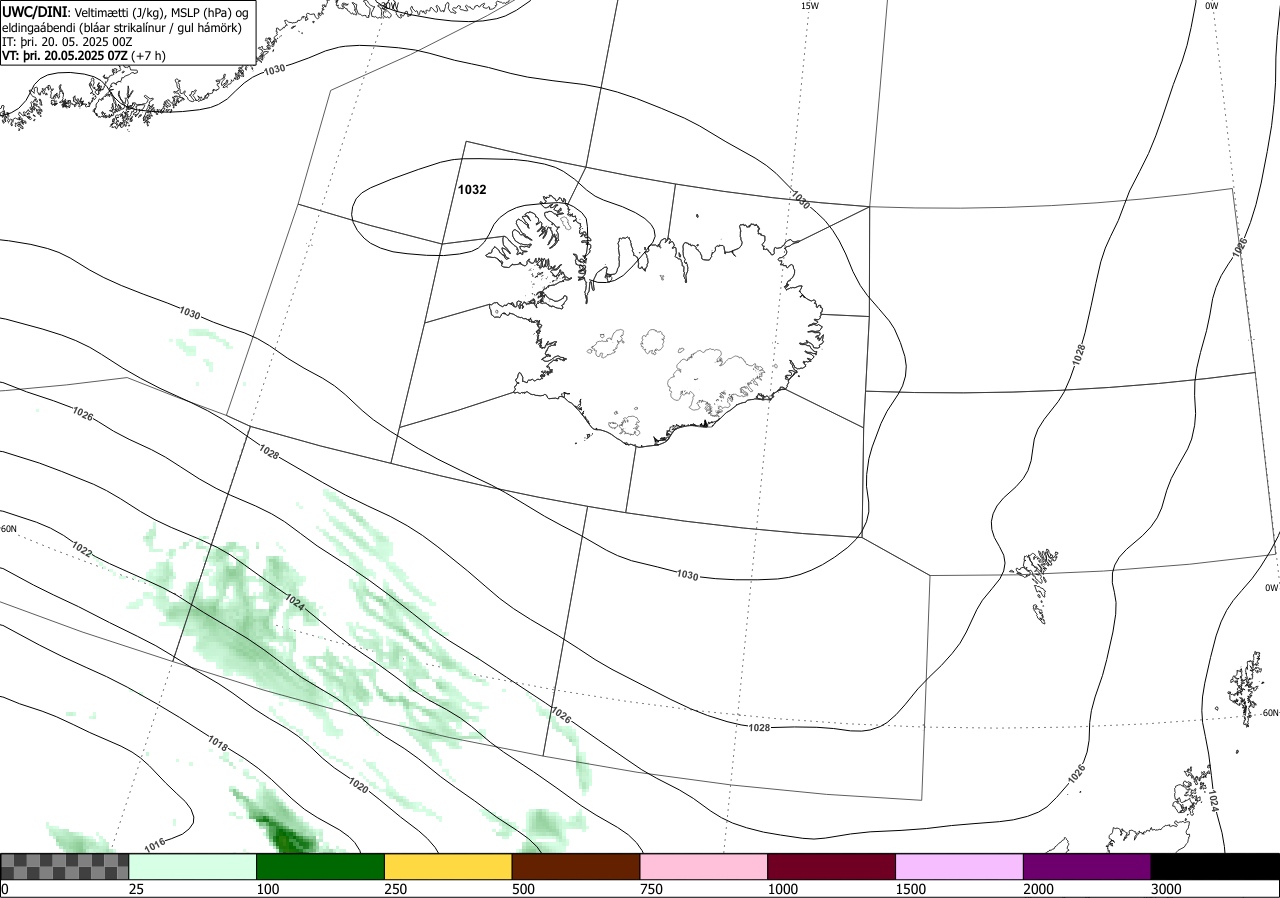Select the black 3000+ legend swatch

[1215, 866]
